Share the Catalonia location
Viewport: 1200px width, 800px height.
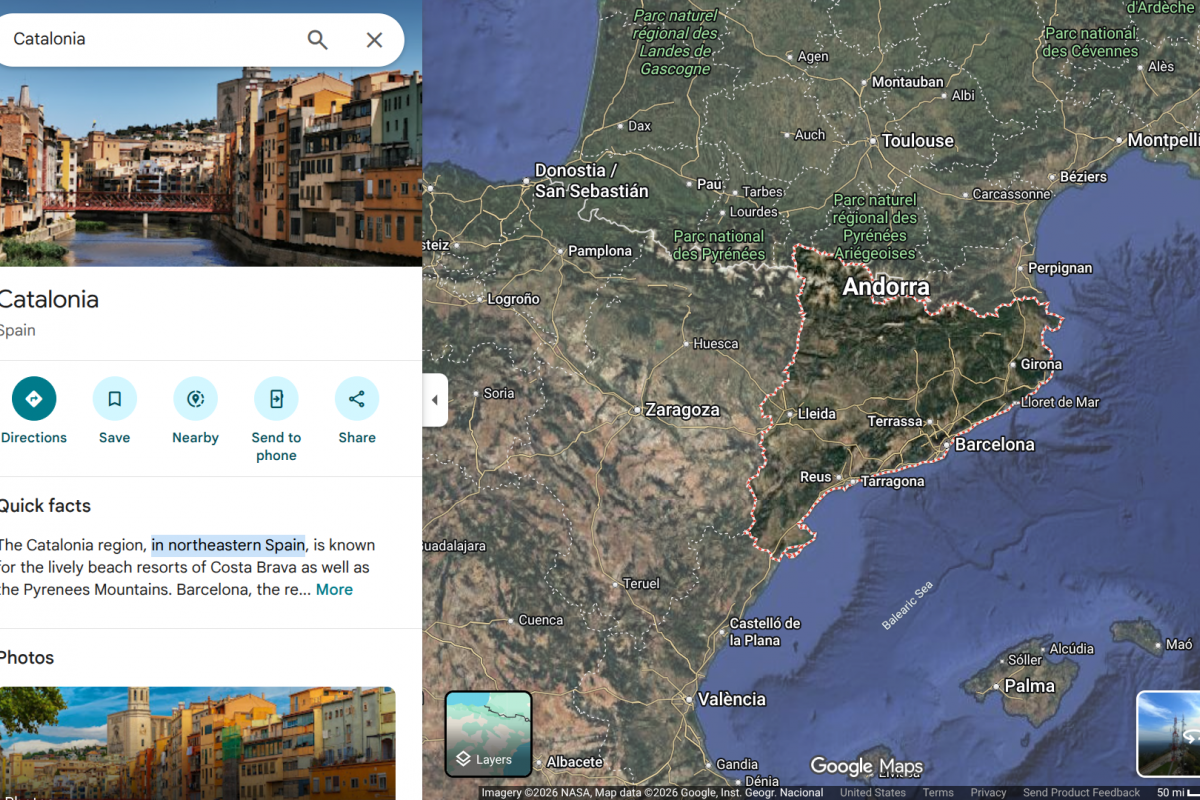pyautogui.click(x=356, y=398)
